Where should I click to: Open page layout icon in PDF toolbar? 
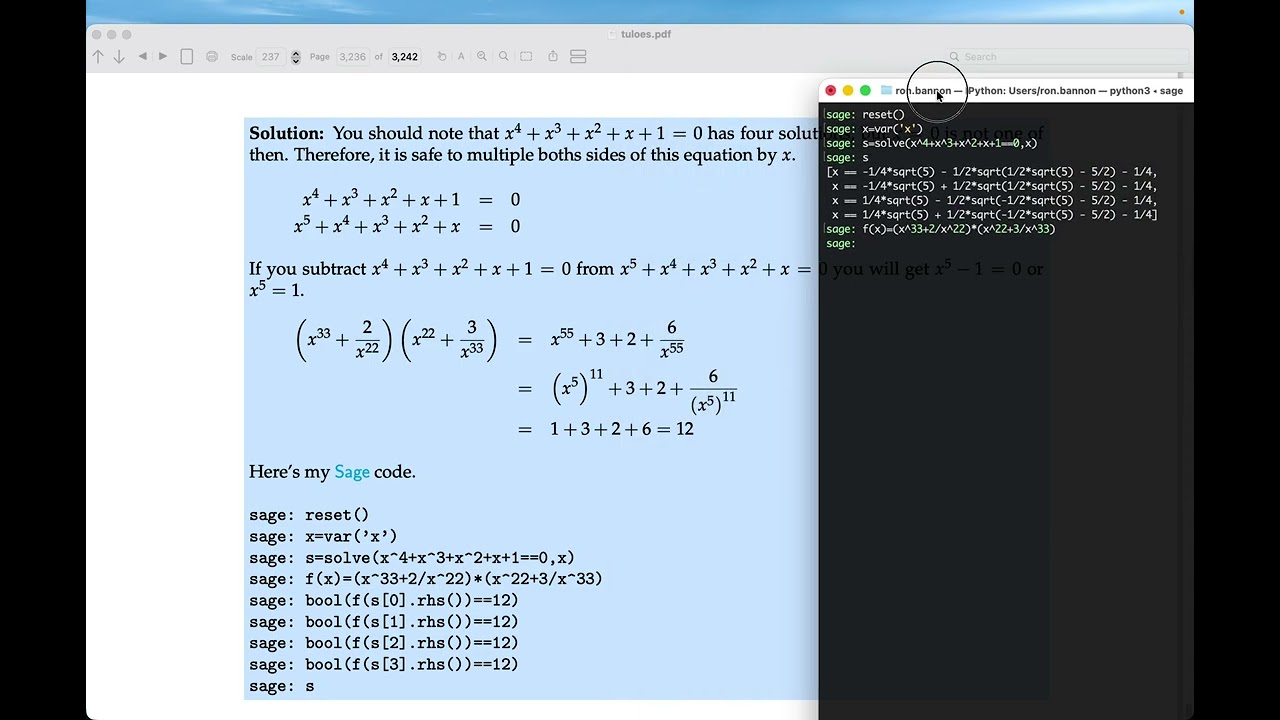pyautogui.click(x=187, y=57)
